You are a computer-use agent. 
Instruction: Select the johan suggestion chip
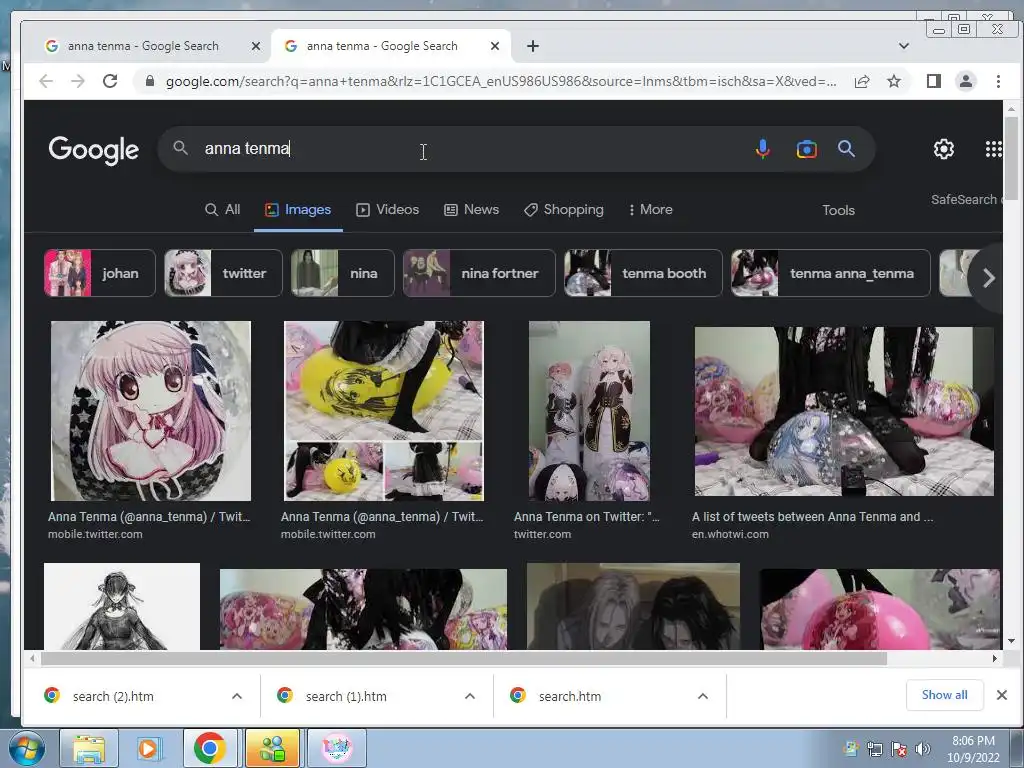pos(100,273)
